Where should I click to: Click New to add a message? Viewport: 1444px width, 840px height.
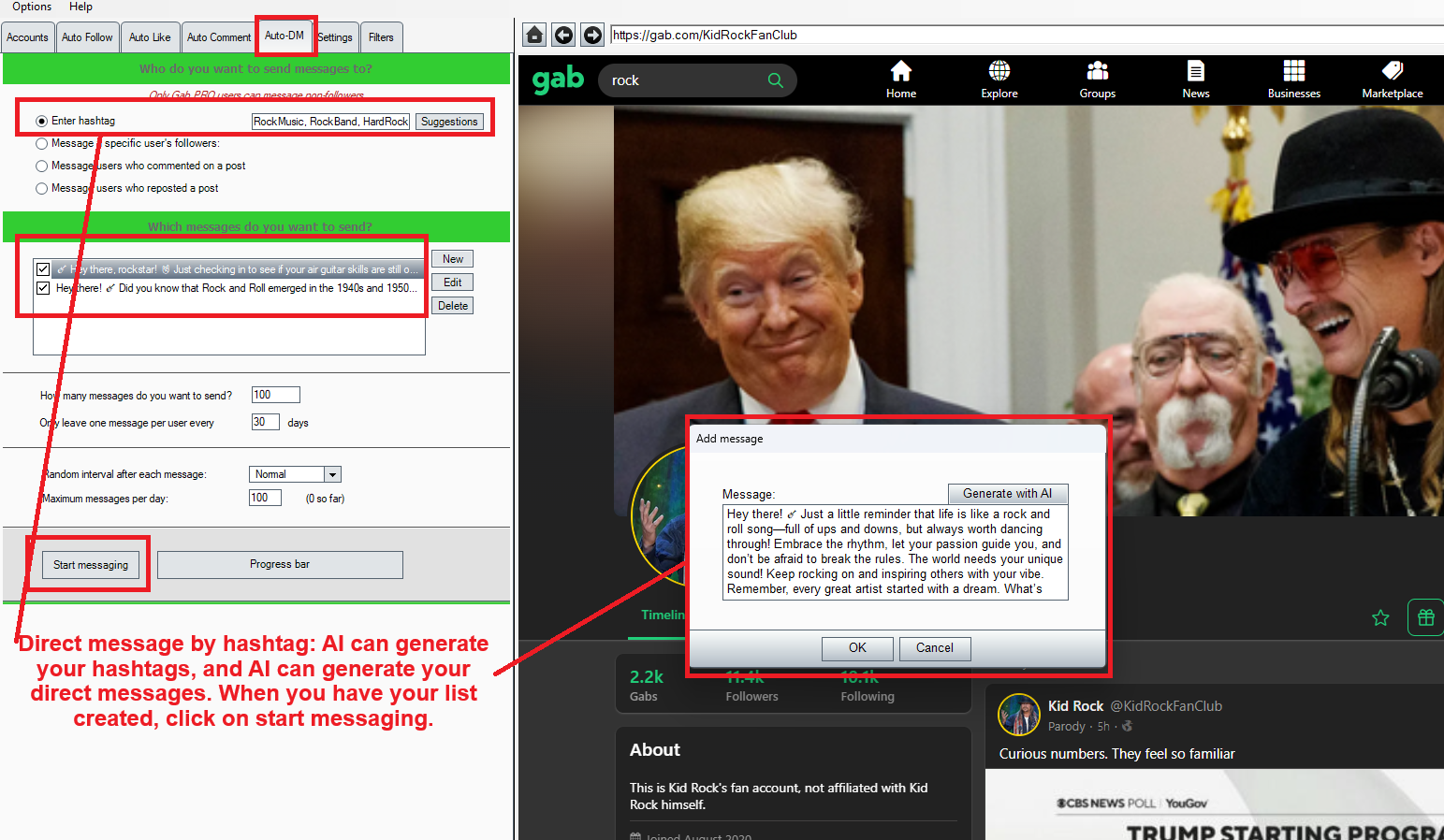click(x=453, y=259)
